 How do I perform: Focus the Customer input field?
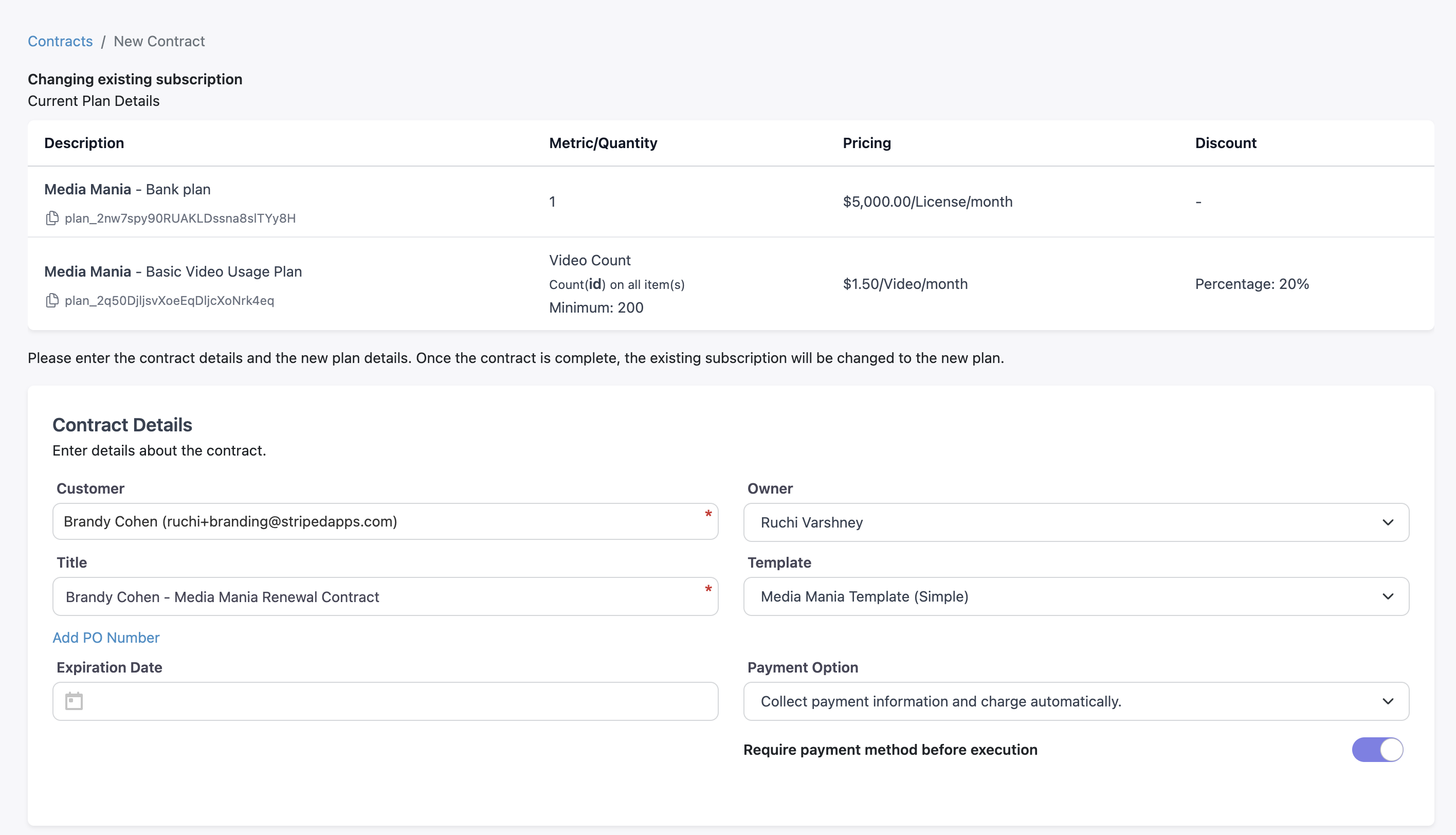(x=378, y=521)
